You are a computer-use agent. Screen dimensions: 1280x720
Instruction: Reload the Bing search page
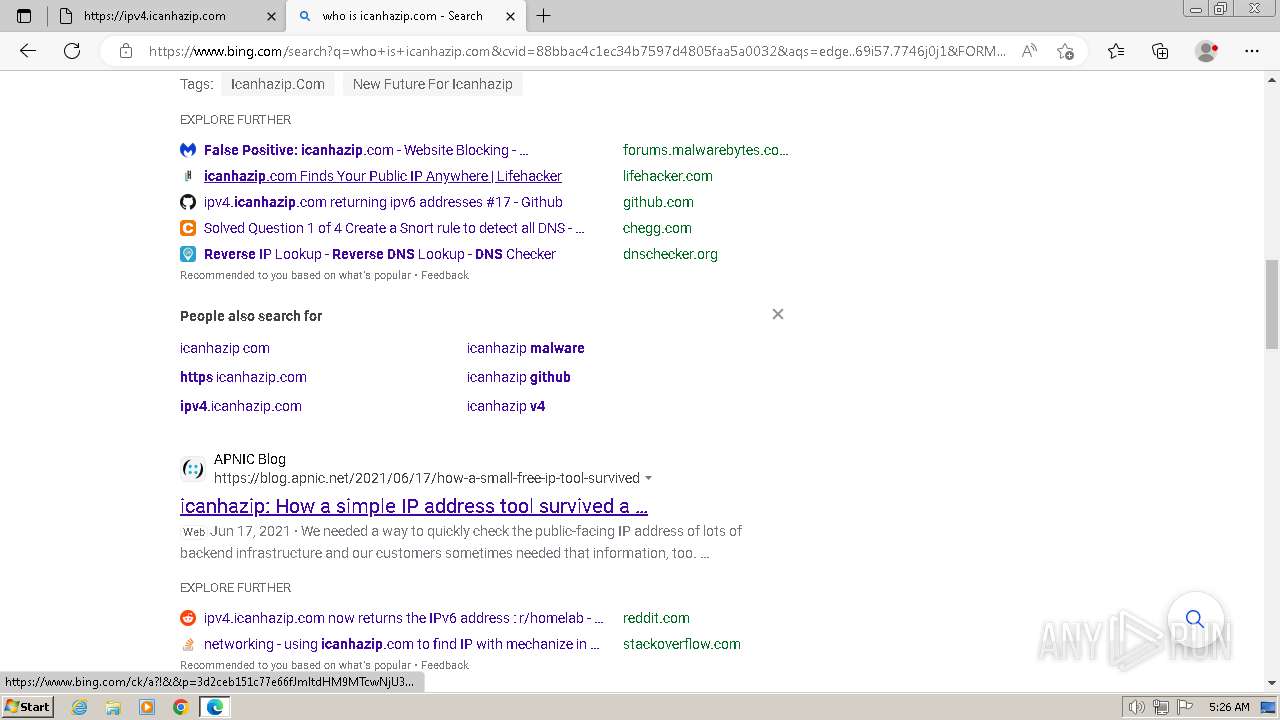click(x=72, y=51)
